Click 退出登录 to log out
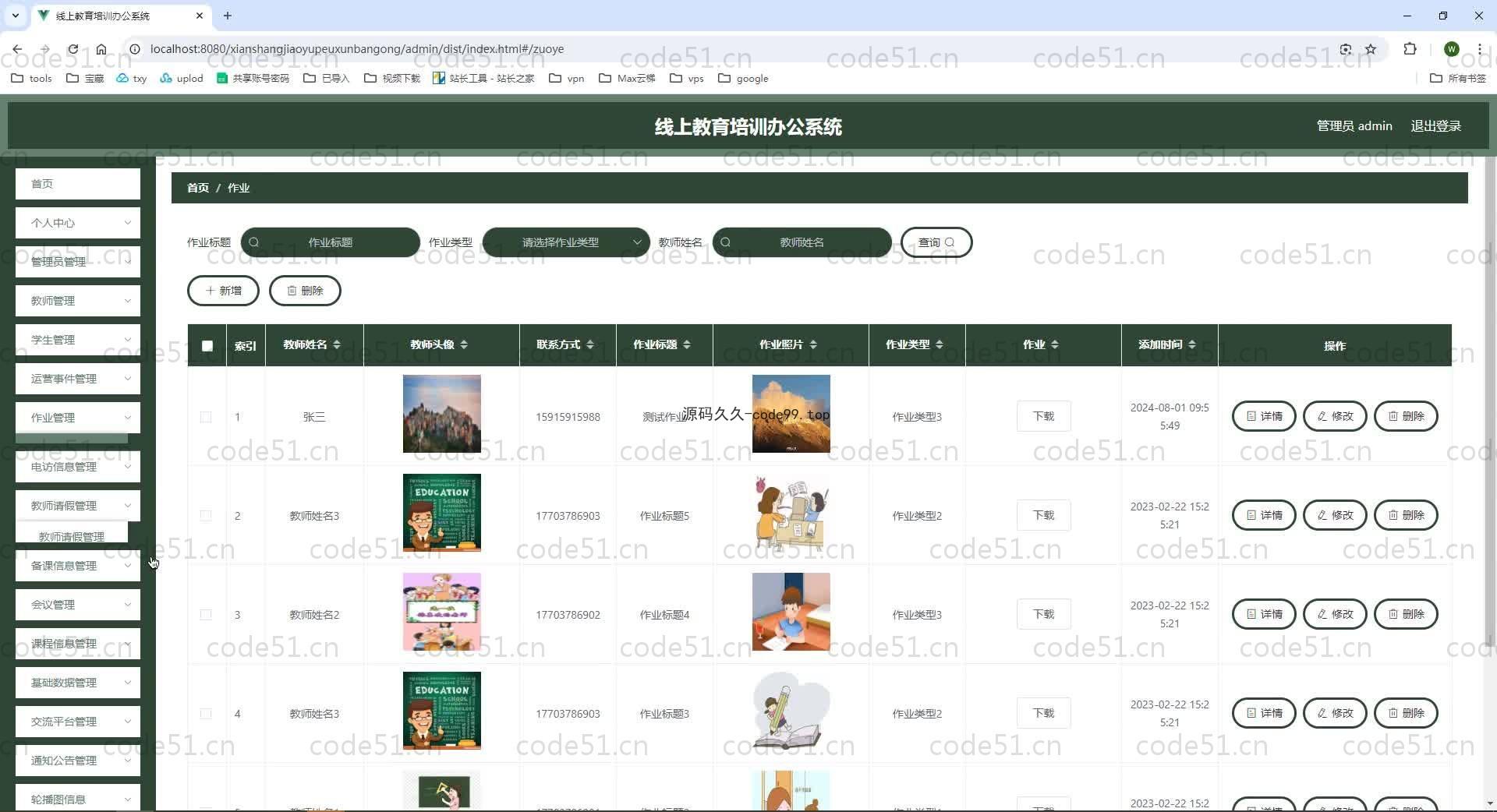 (x=1435, y=126)
